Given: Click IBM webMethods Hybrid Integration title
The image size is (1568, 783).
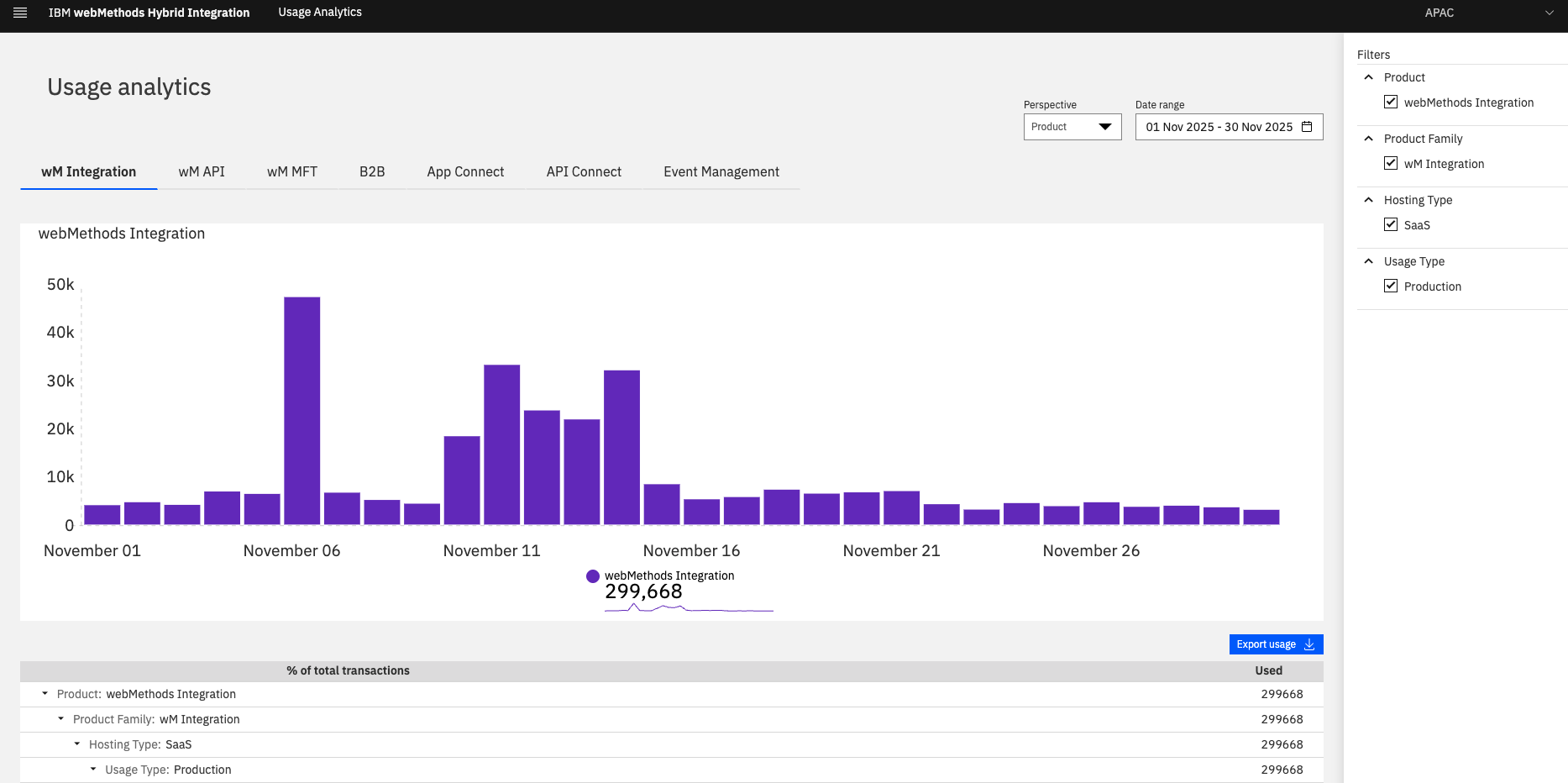Looking at the screenshot, I should click(149, 13).
